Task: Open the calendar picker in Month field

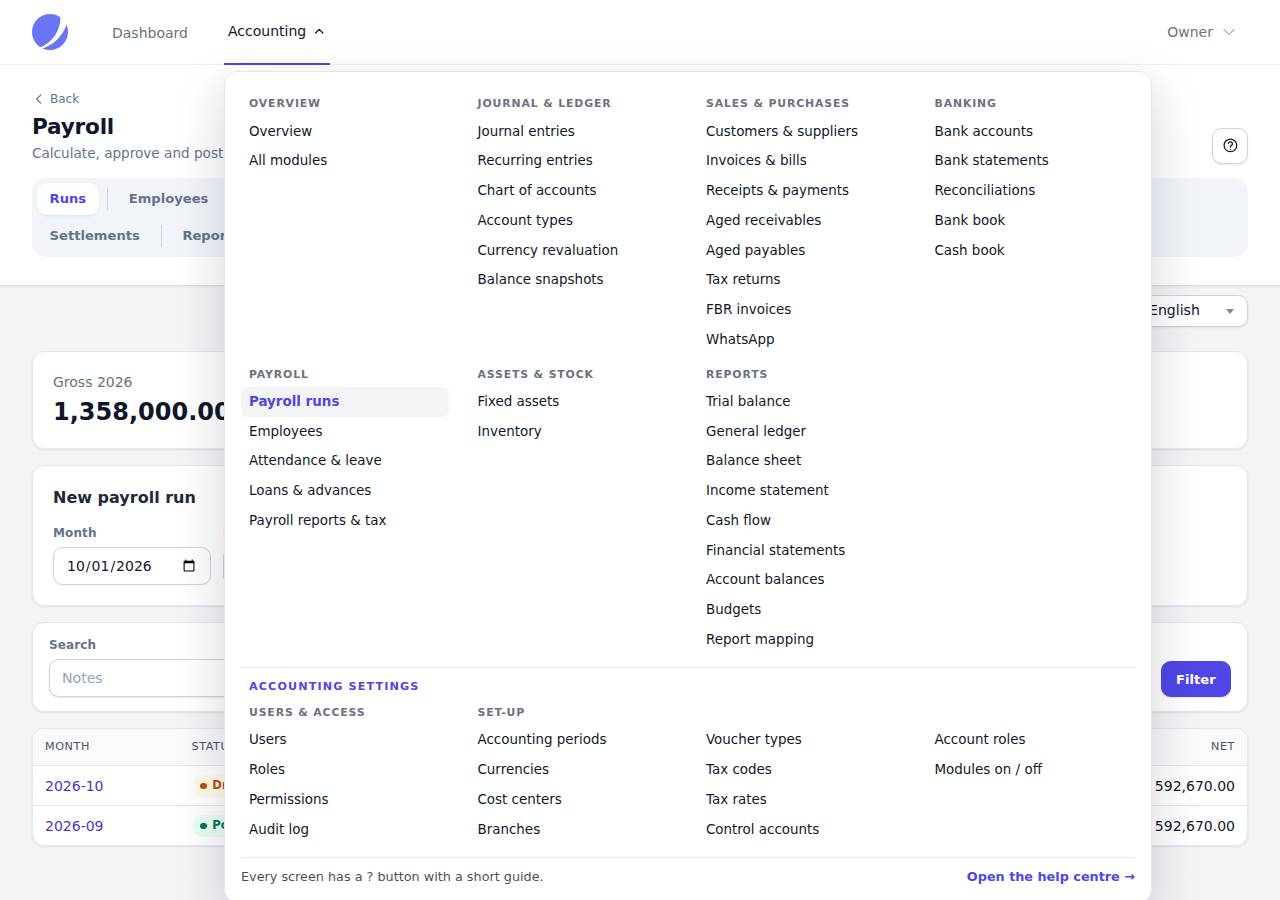Action: tap(189, 566)
